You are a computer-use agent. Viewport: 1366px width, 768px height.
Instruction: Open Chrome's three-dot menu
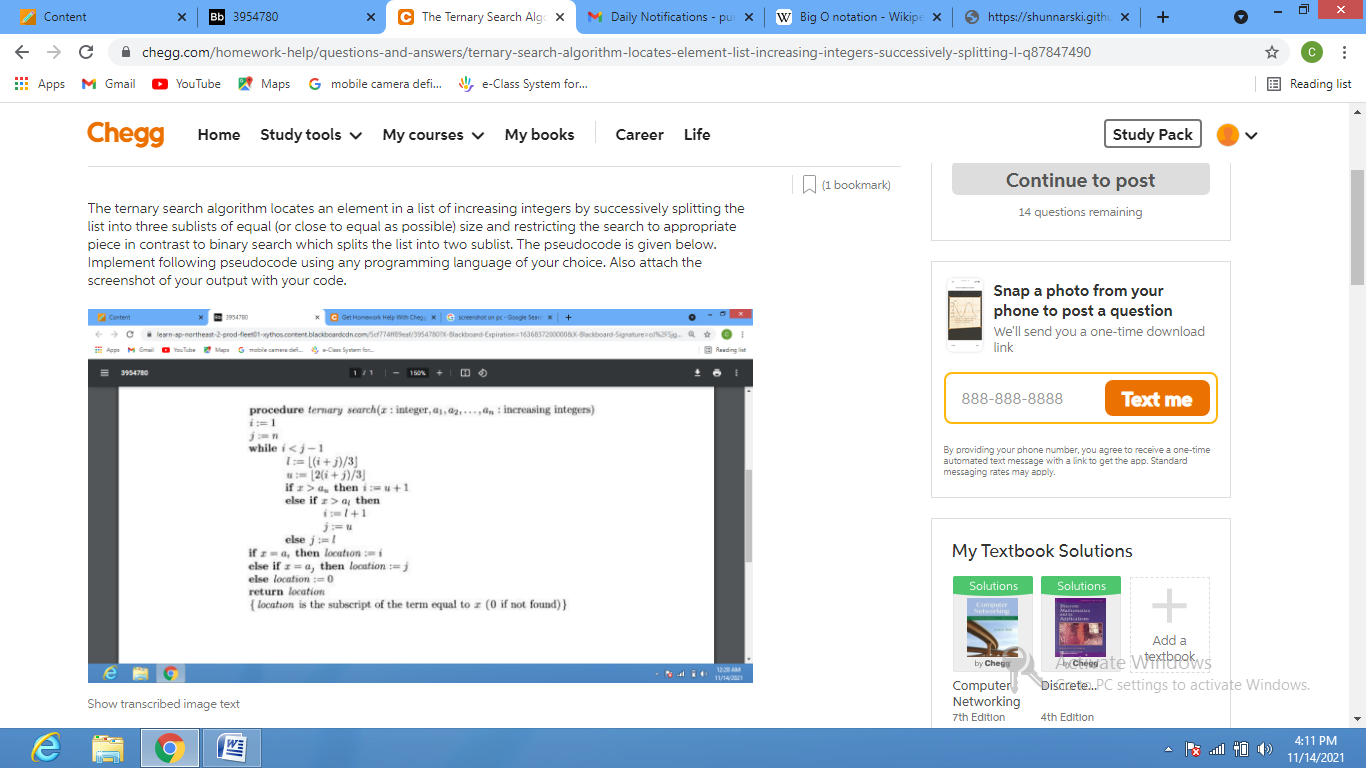point(1345,52)
